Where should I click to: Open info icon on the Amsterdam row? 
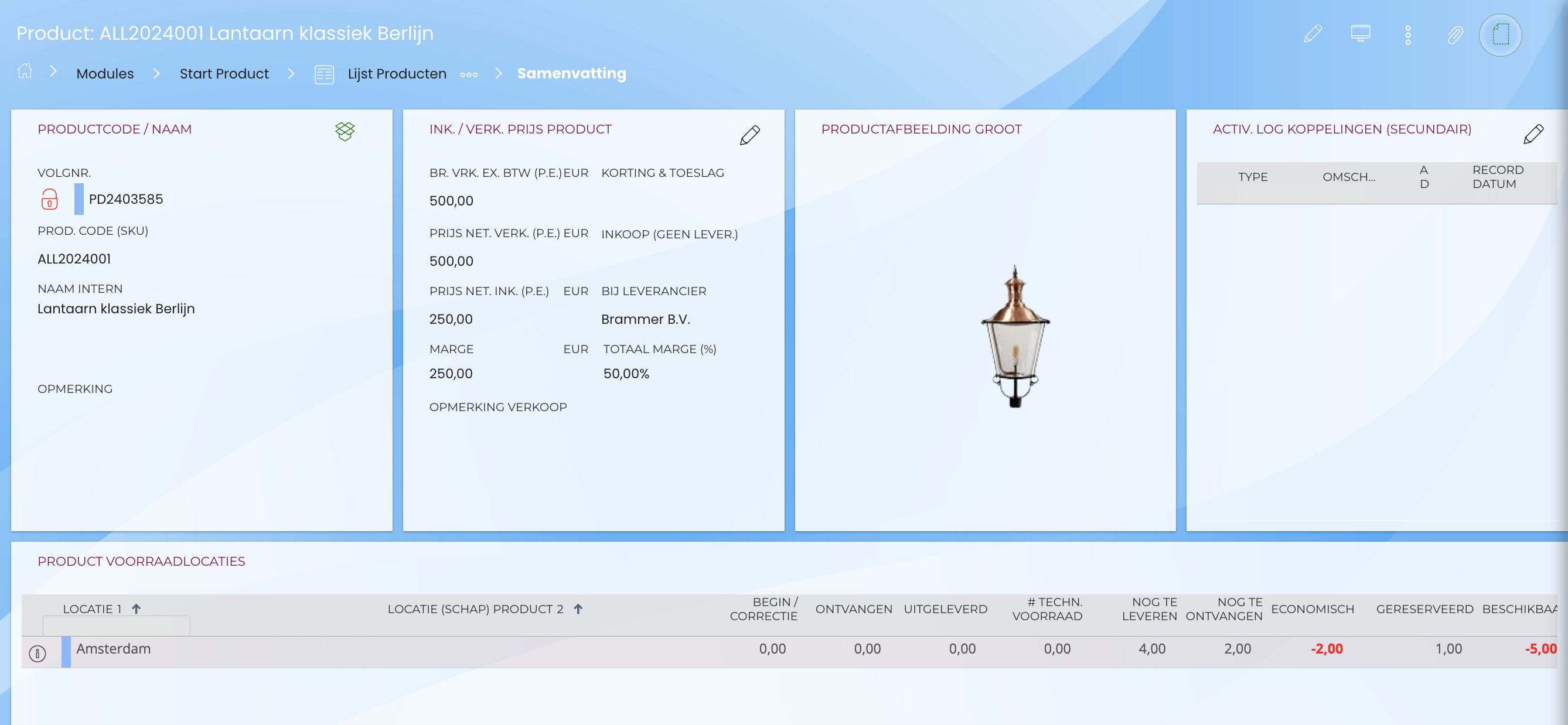coord(37,653)
